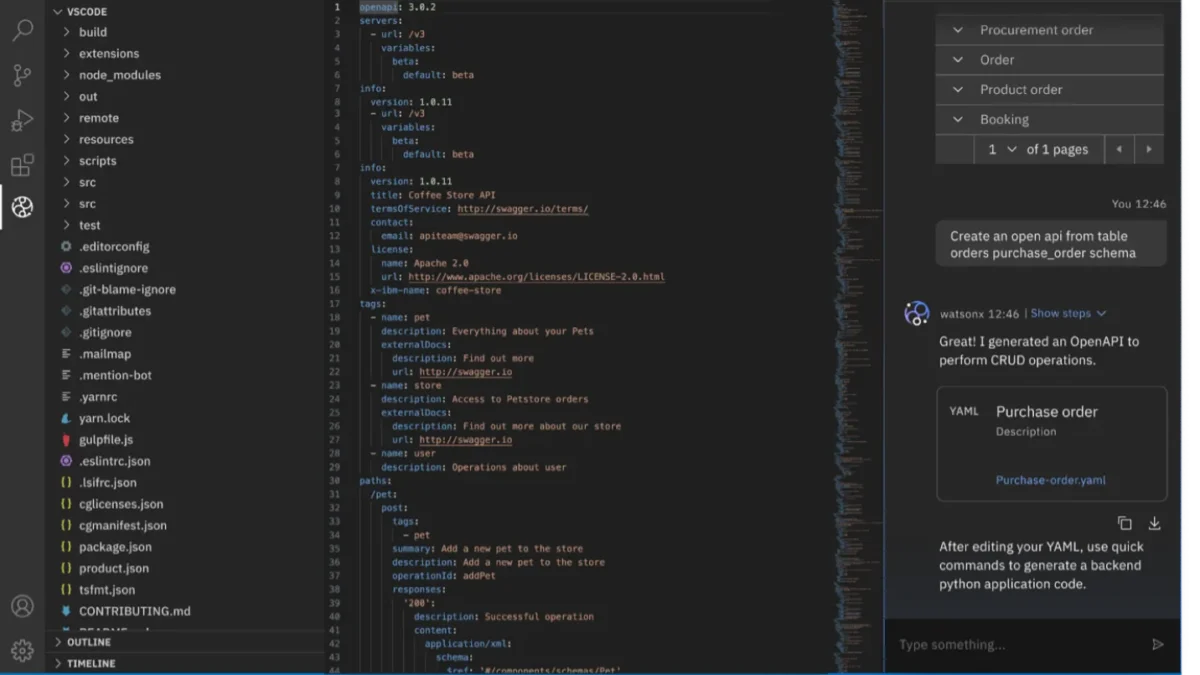Open the .lsifrc.json file
The image size is (1200, 675).
coord(108,482)
